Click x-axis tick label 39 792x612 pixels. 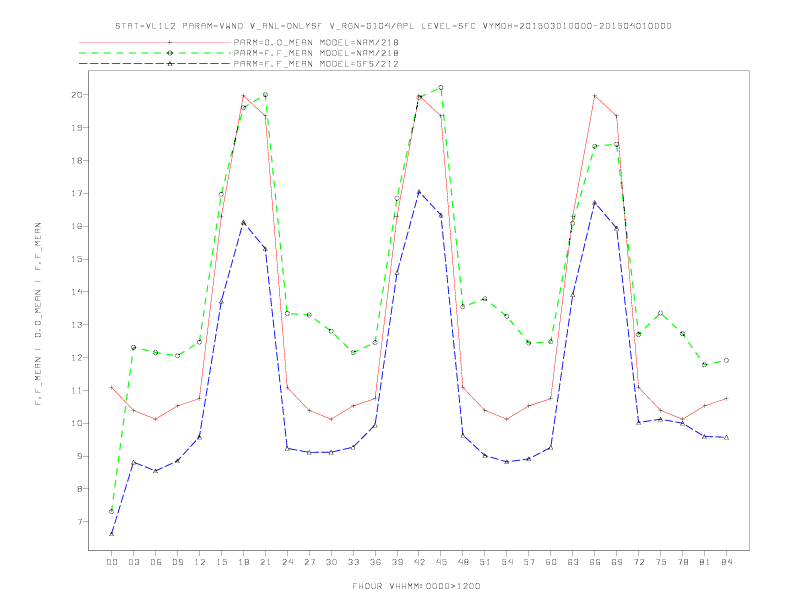pos(397,562)
